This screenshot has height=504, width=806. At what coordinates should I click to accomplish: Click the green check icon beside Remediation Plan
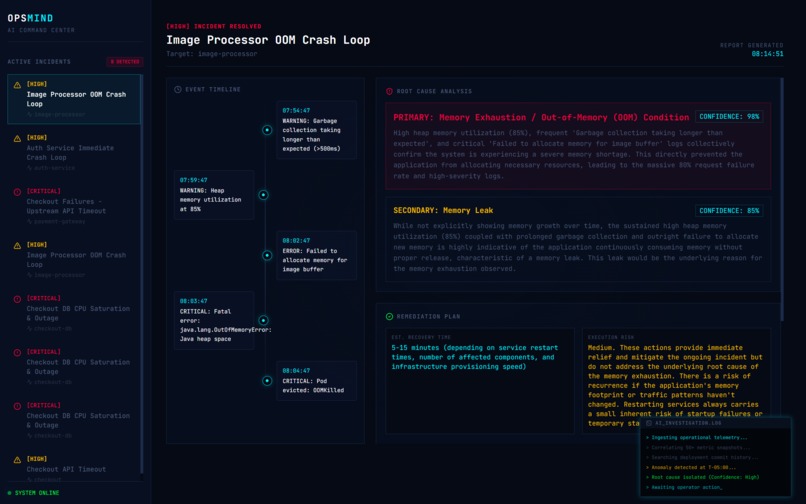[389, 317]
